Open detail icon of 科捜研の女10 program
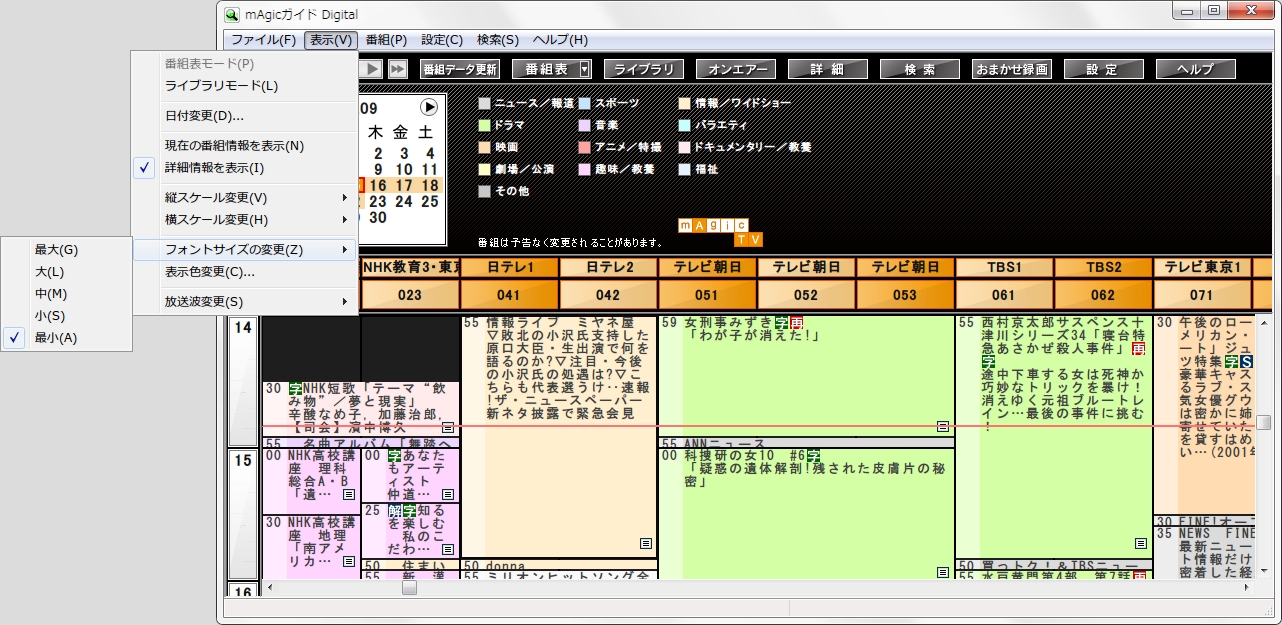The image size is (1282, 625). 942,573
